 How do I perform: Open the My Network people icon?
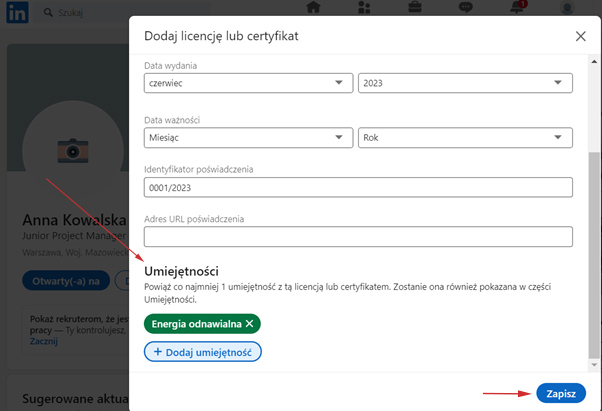point(364,7)
